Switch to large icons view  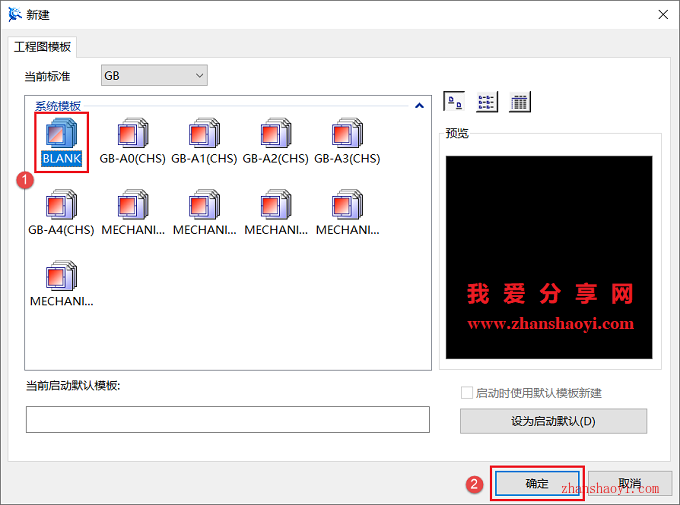tap(454, 102)
